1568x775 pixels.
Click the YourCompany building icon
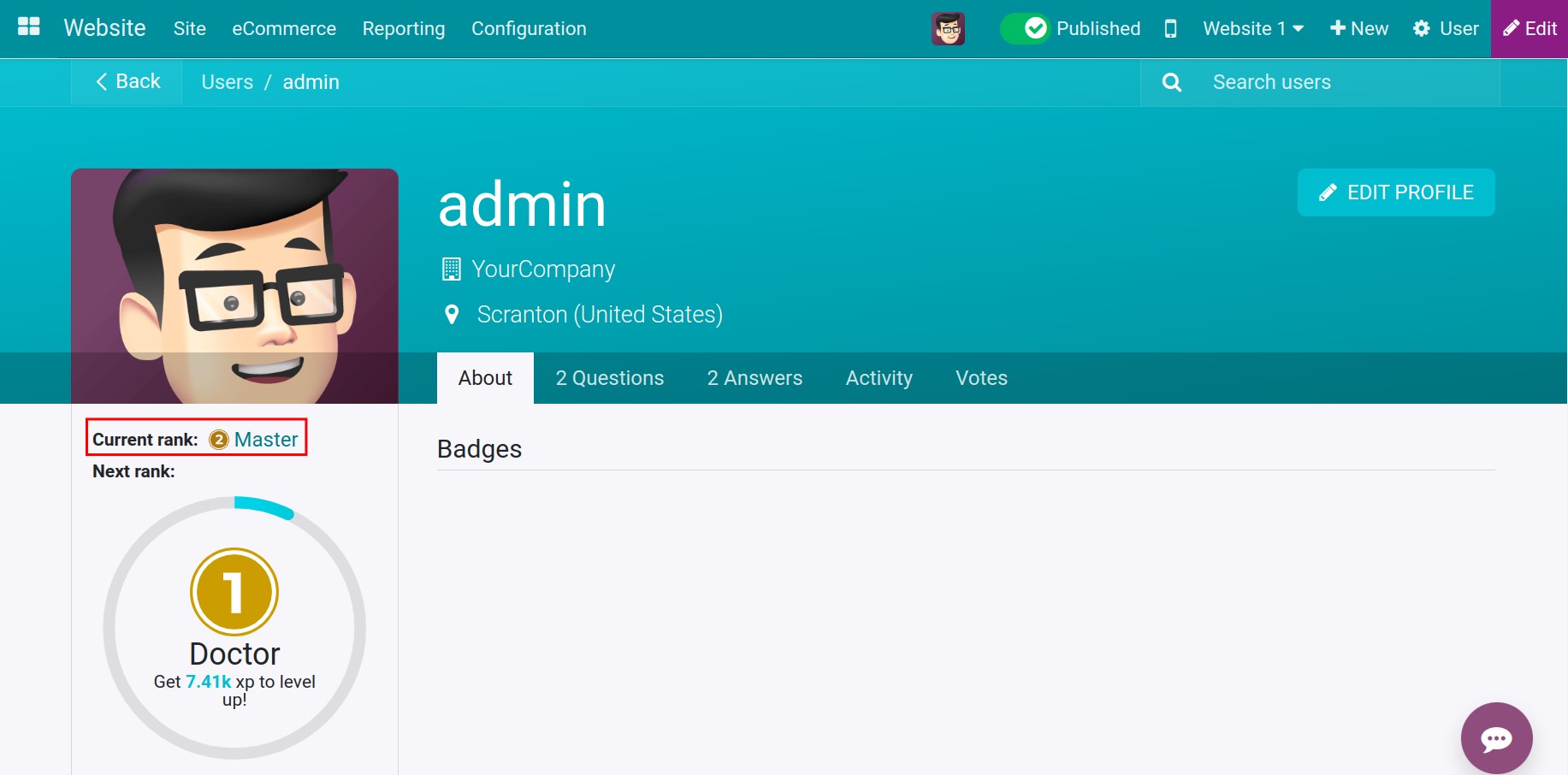click(x=451, y=269)
